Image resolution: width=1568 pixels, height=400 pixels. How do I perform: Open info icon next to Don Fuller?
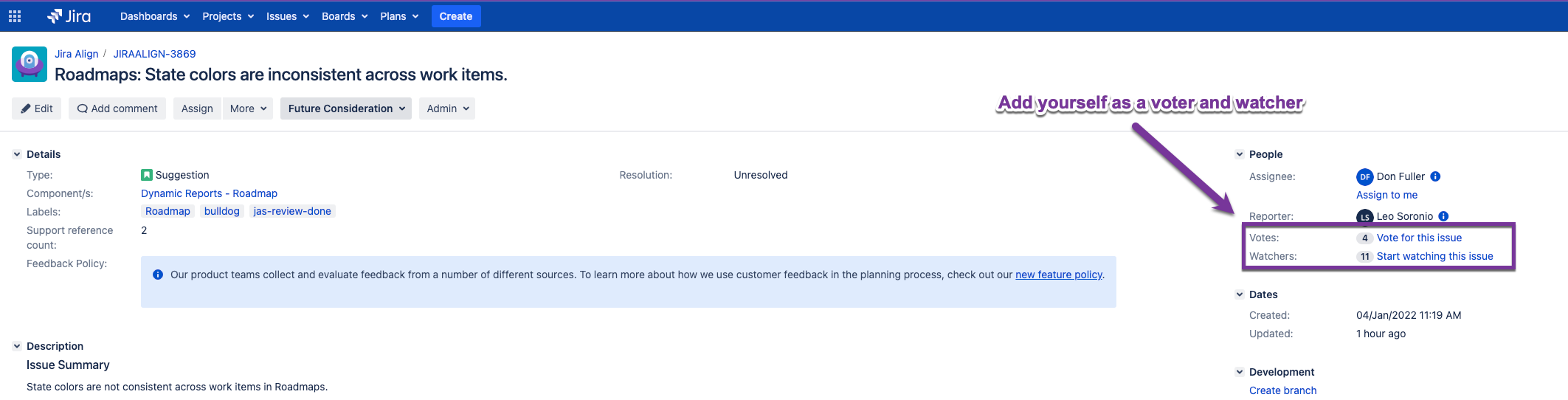[1435, 176]
